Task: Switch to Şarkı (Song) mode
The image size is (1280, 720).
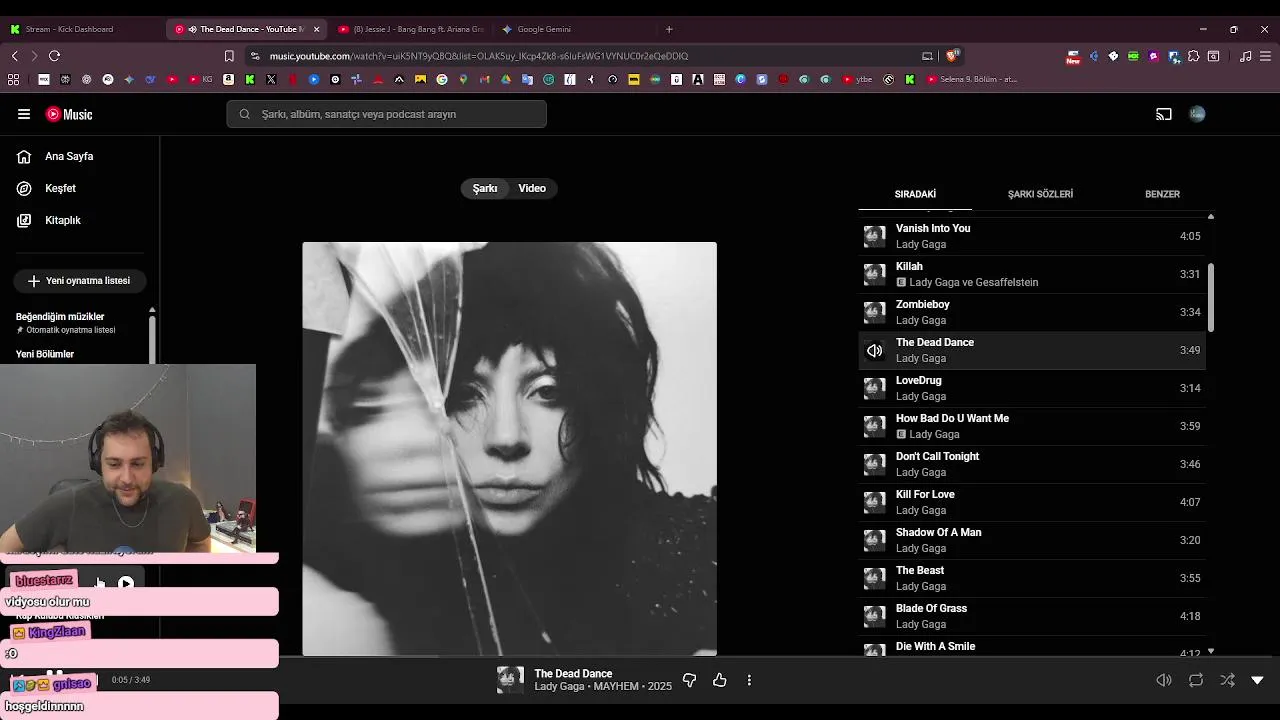Action: click(485, 188)
